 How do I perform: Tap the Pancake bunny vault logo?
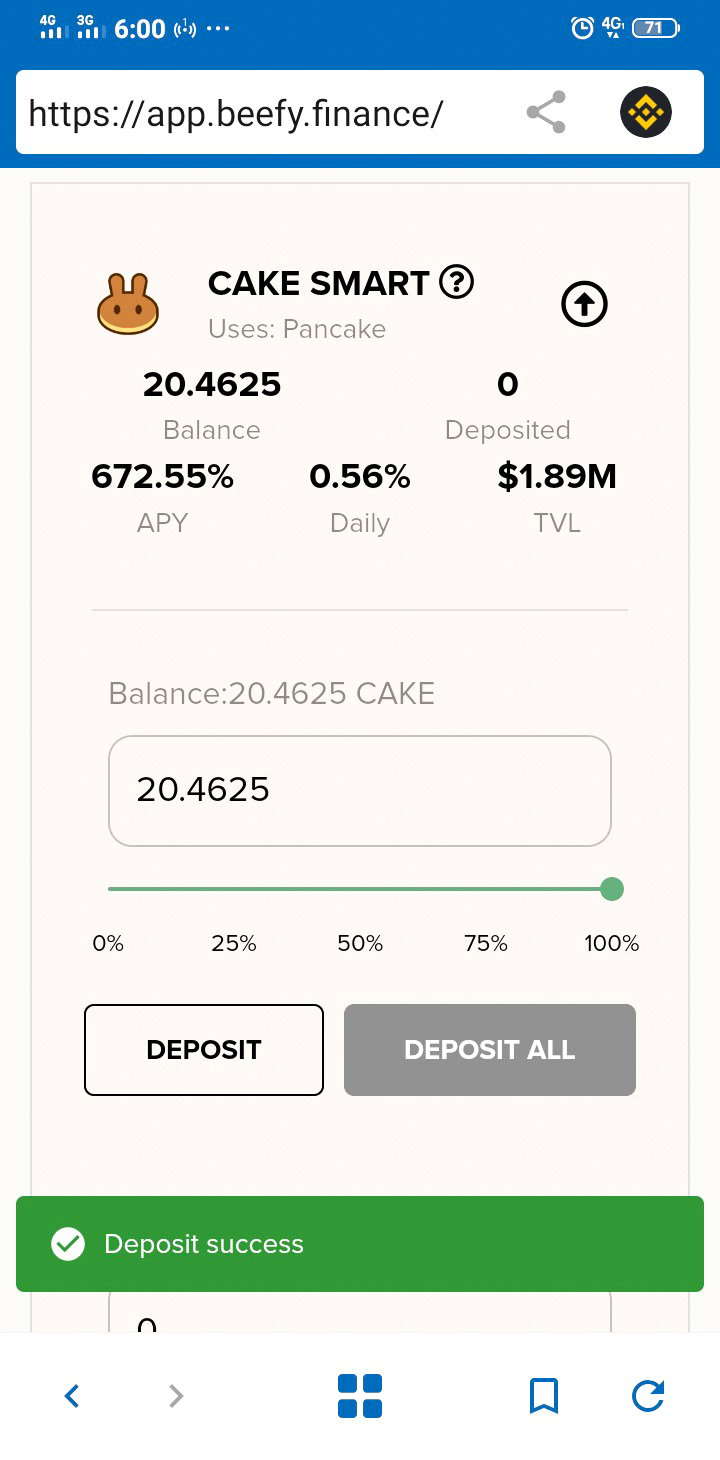coord(127,304)
